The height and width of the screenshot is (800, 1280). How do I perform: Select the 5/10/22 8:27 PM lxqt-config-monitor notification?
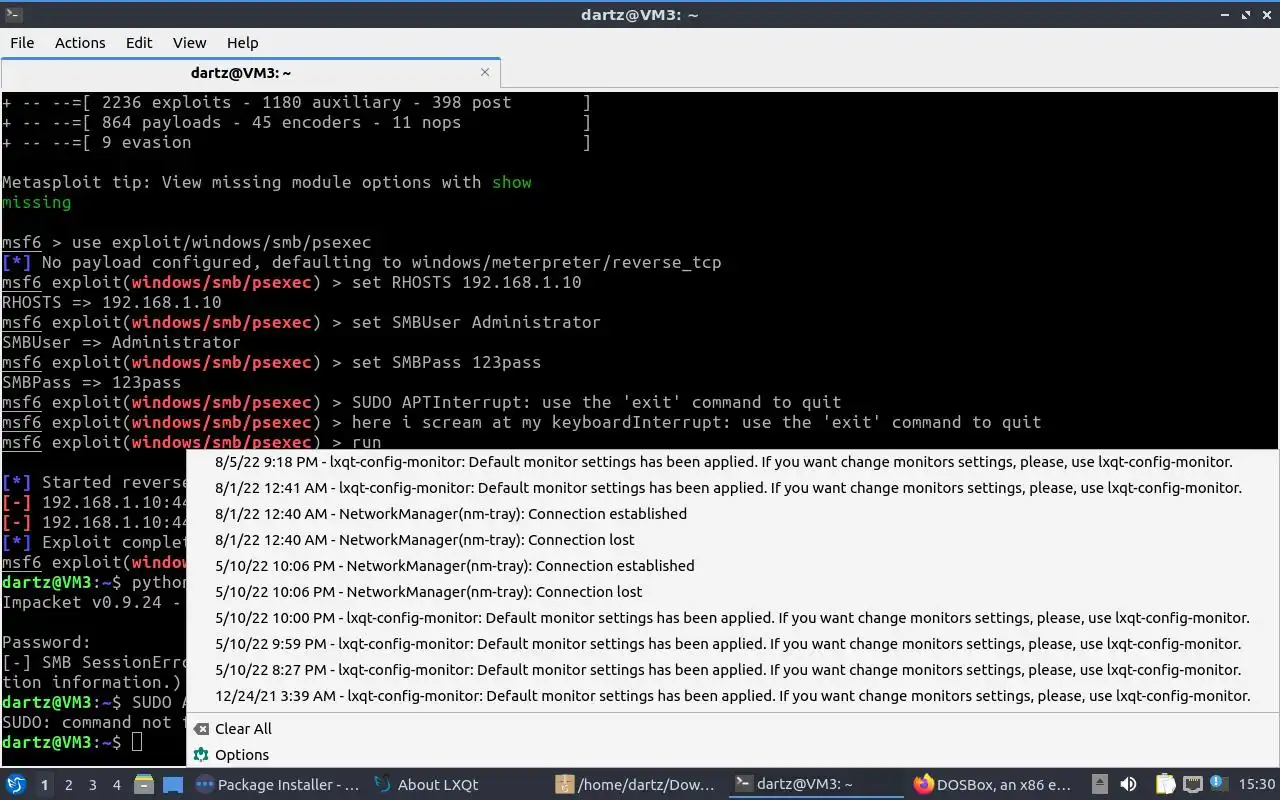(x=733, y=670)
